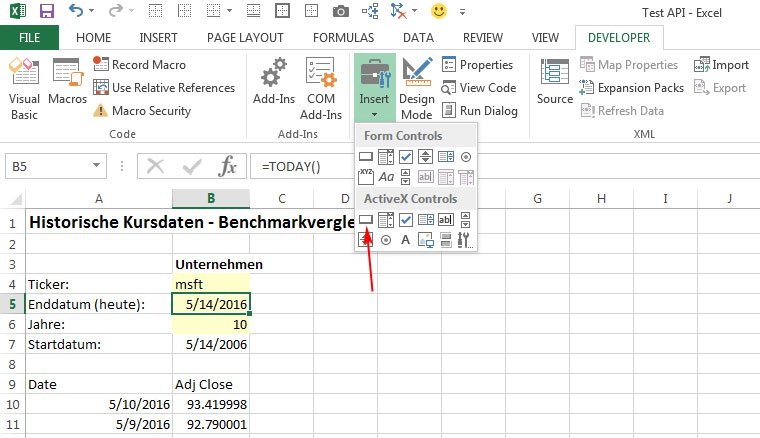
Task: Apply the thick box border icon
Action: point(282,10)
